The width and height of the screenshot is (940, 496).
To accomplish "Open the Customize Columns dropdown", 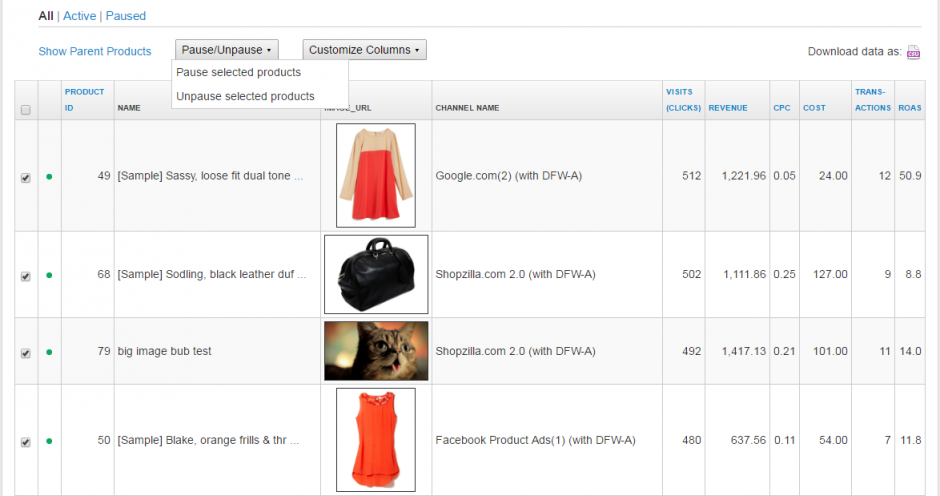I will (364, 50).
